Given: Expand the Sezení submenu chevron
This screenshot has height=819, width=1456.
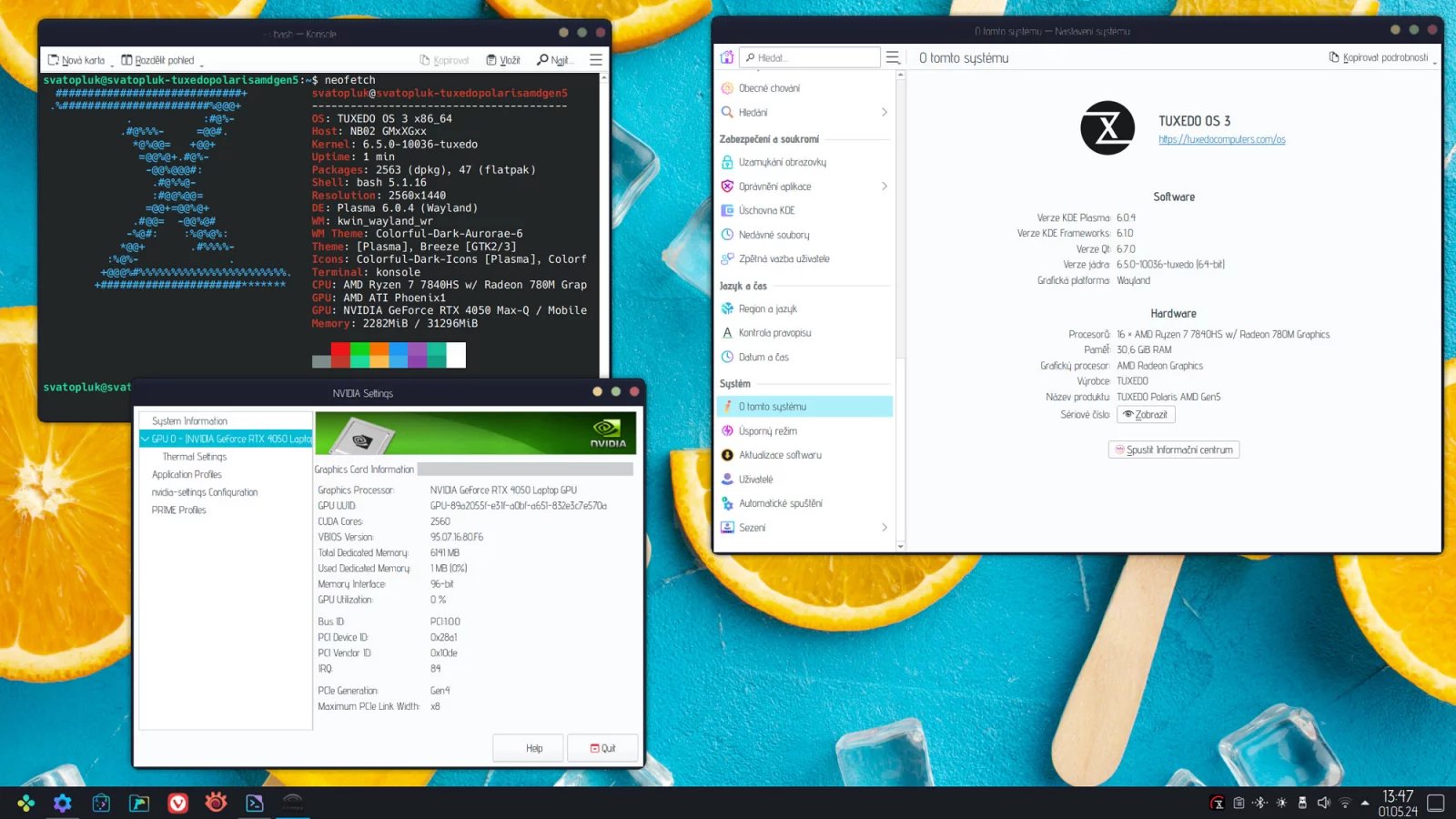Looking at the screenshot, I should click(x=885, y=528).
